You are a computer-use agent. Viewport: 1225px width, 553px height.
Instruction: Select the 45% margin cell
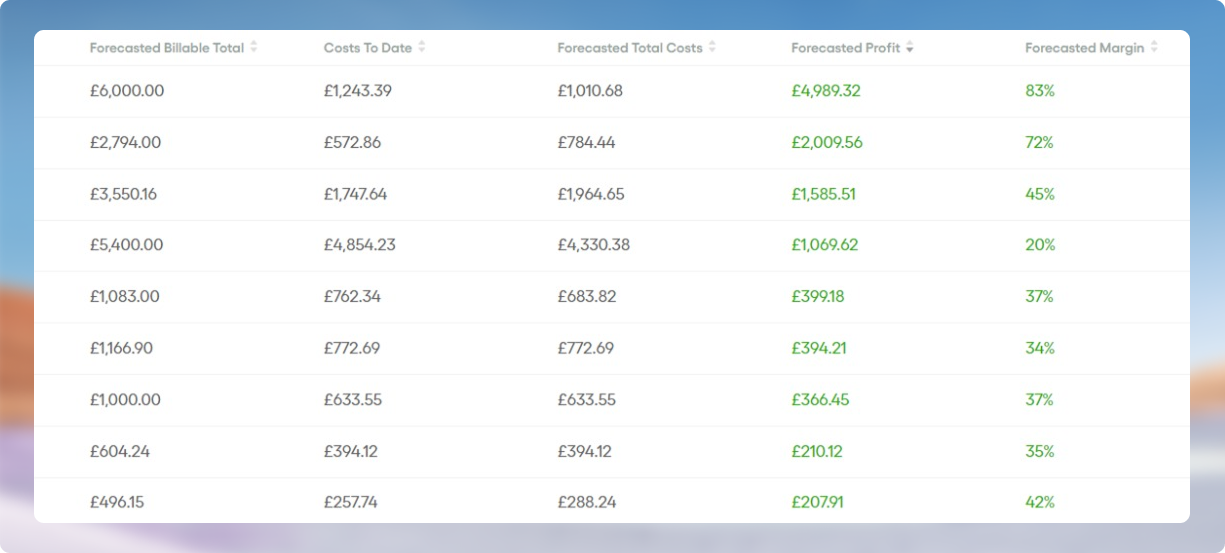[x=1040, y=194]
